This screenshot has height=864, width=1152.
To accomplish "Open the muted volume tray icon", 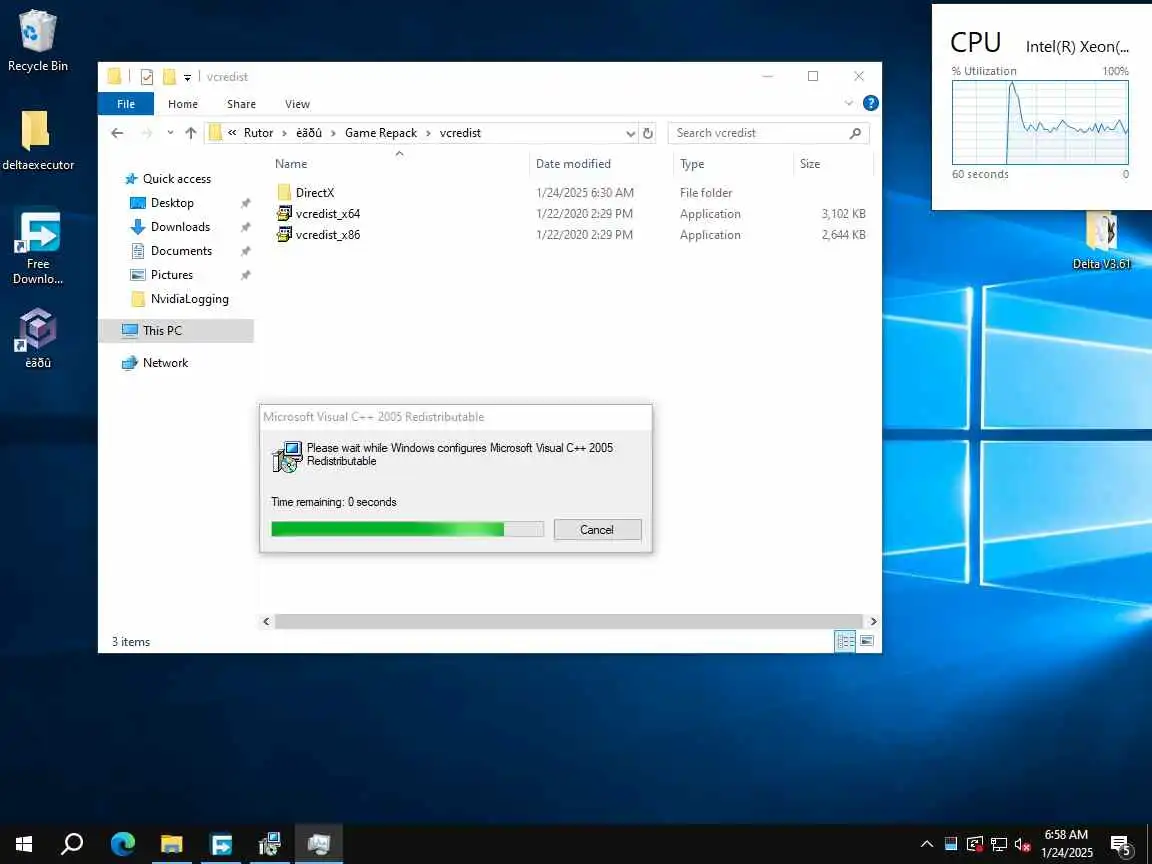I will pyautogui.click(x=1022, y=844).
